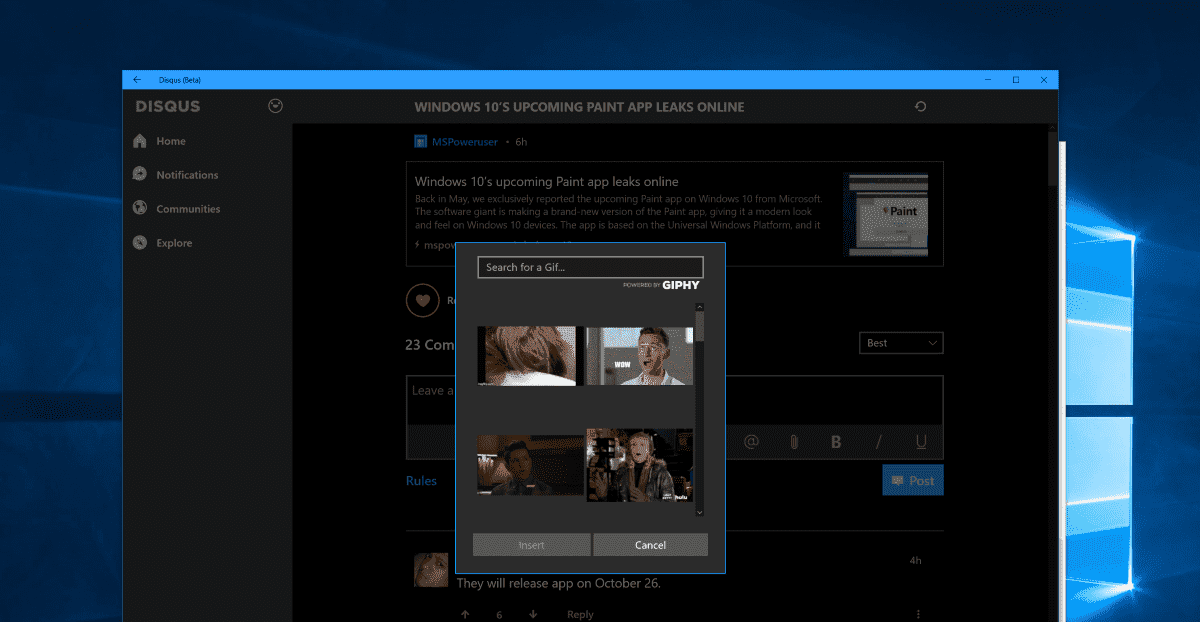This screenshot has width=1200, height=622.
Task: Open Notifications from the sidebar icon
Action: [140, 174]
